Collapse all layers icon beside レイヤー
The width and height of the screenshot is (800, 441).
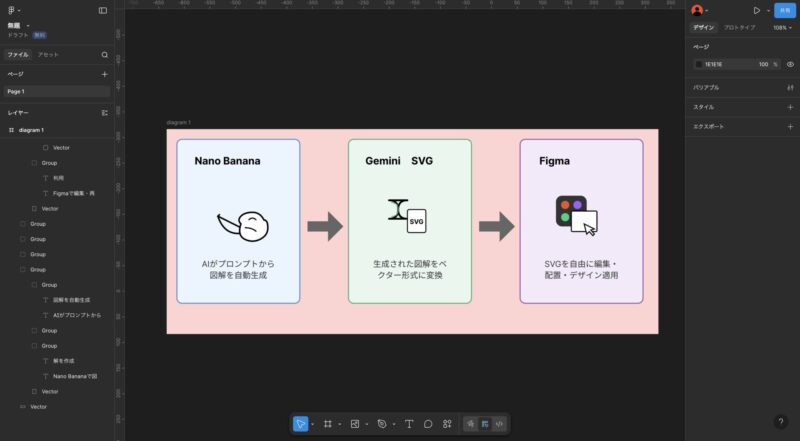(105, 113)
